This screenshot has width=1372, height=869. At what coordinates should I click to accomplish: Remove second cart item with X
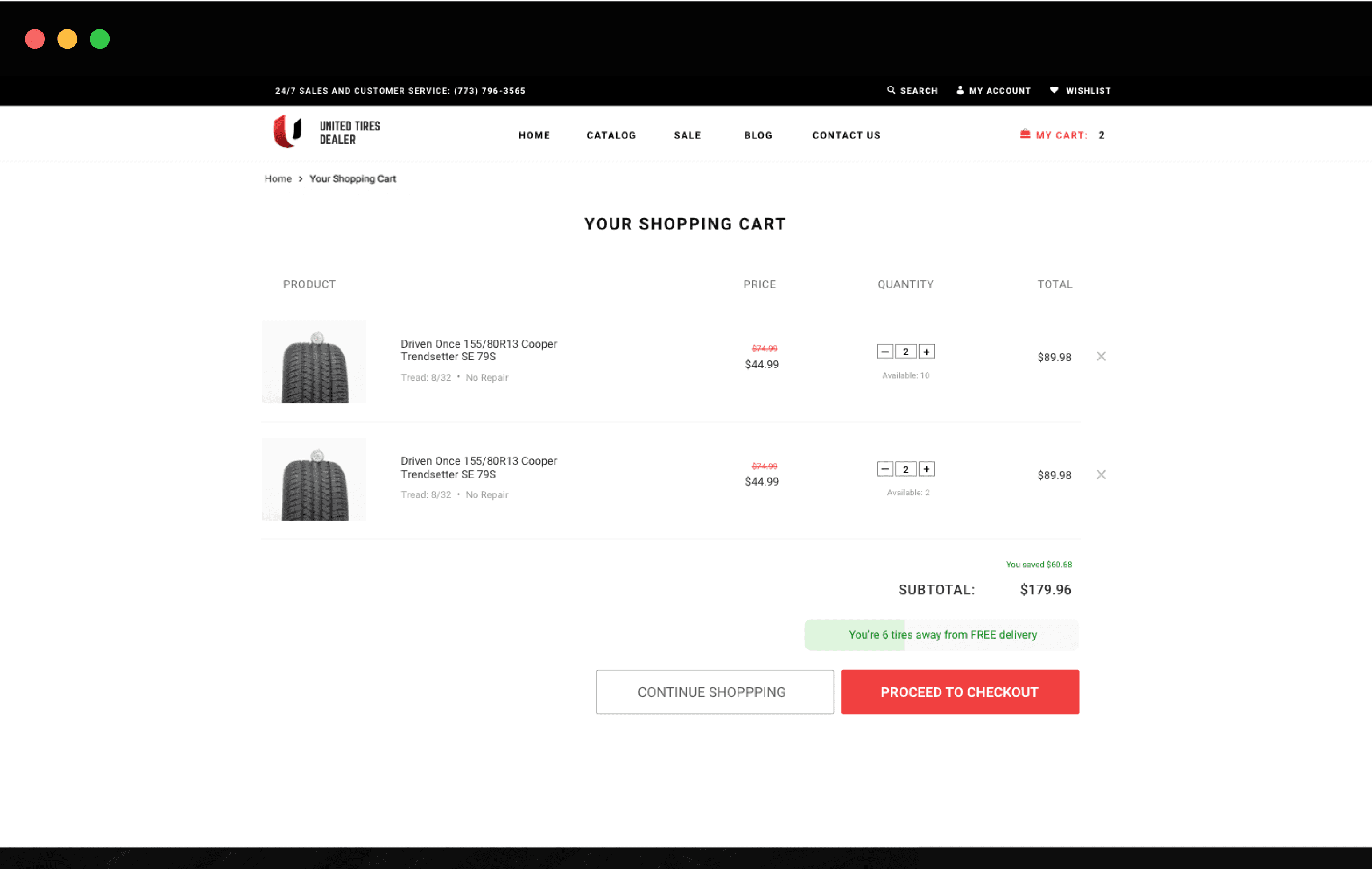click(x=1101, y=474)
